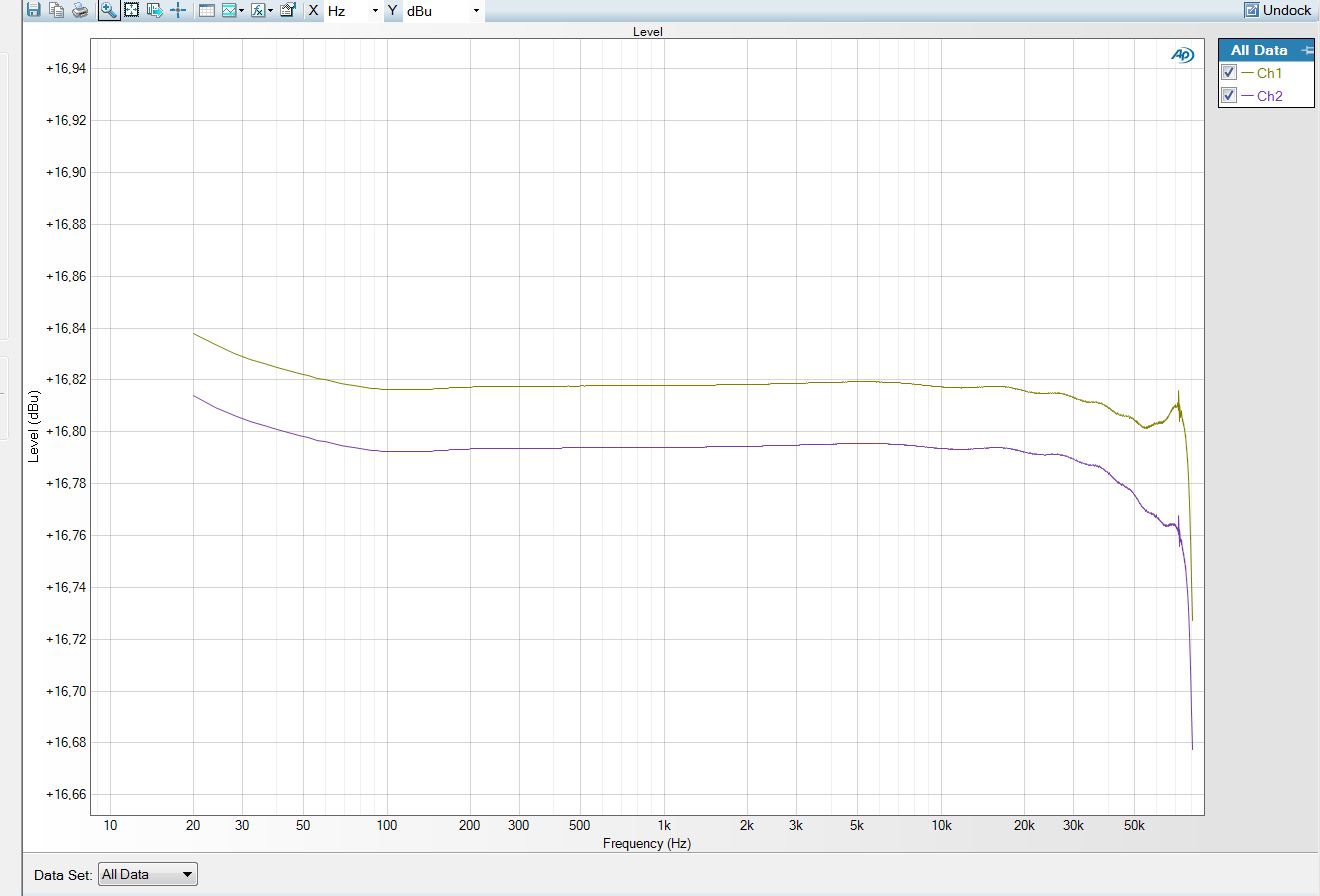Activate the crosshair cursor tool
The image size is (1320, 896).
coord(178,10)
